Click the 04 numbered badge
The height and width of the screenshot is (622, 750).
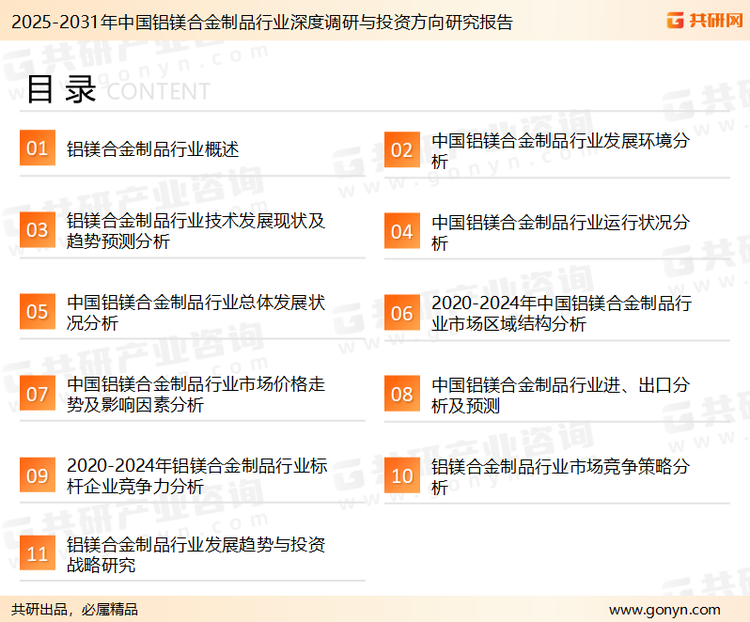[402, 231]
